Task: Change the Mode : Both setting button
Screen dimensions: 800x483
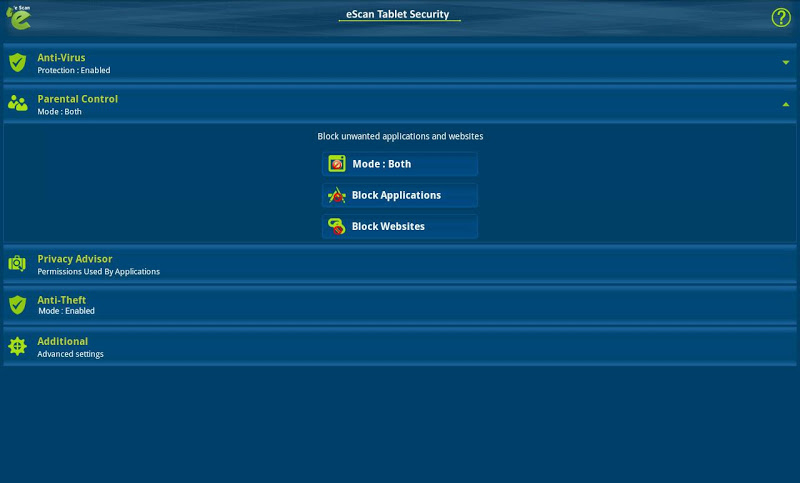Action: pyautogui.click(x=400, y=164)
